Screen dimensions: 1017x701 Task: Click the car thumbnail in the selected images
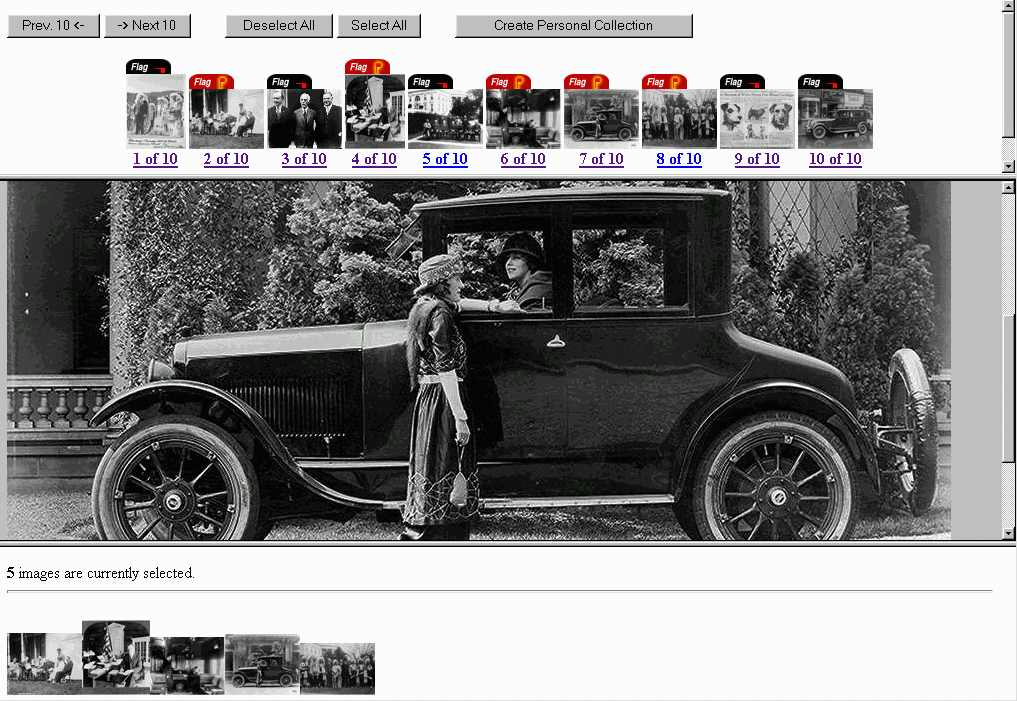pos(262,664)
